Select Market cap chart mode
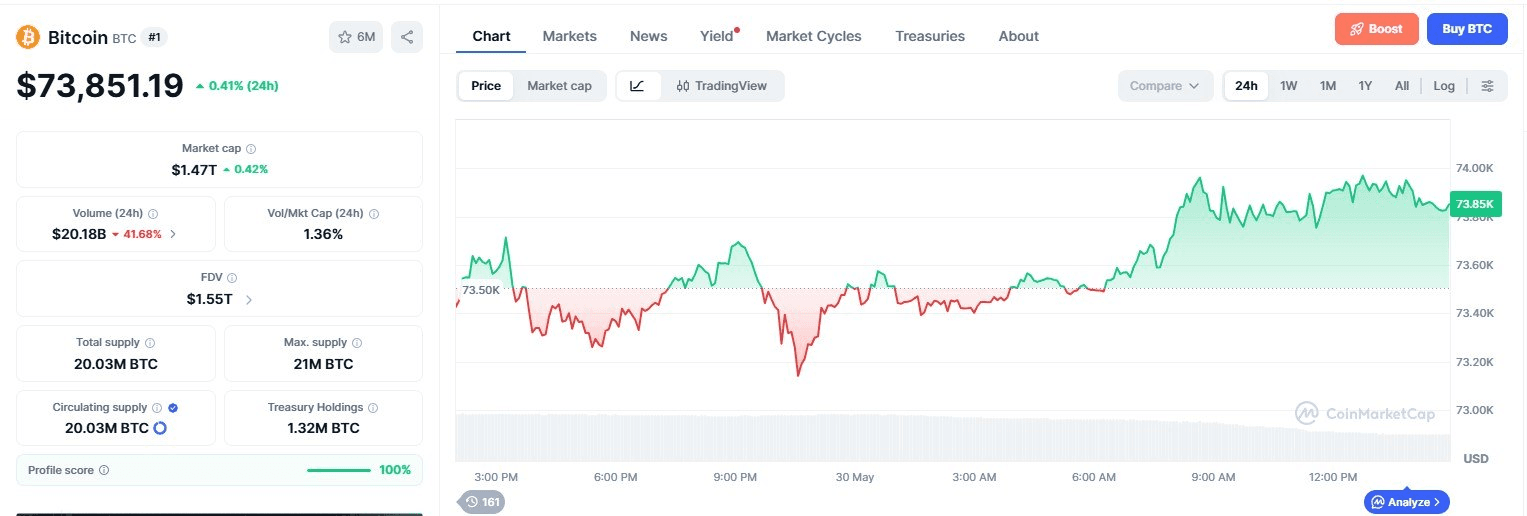The image size is (1527, 516). click(559, 86)
